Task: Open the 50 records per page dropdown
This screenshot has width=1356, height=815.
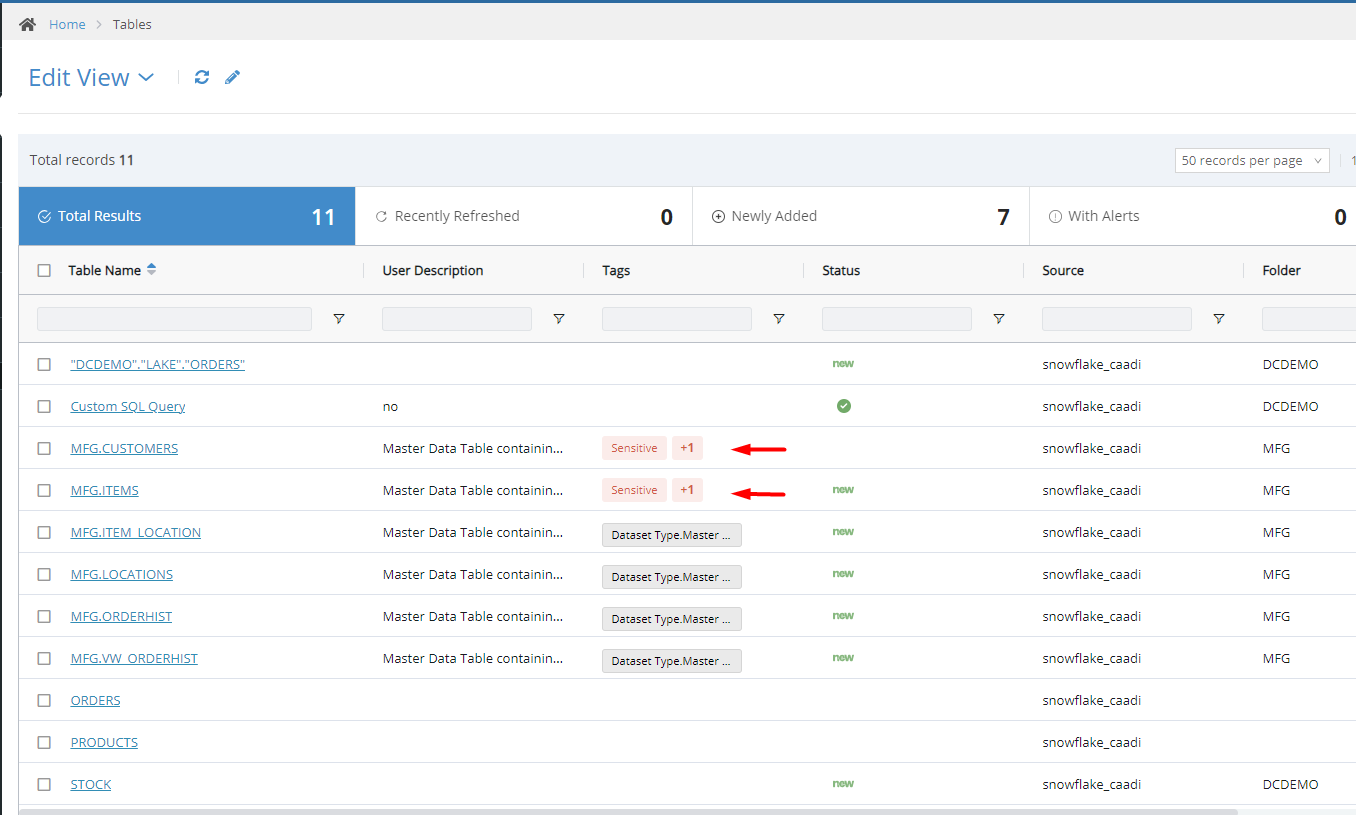Action: 1252,160
